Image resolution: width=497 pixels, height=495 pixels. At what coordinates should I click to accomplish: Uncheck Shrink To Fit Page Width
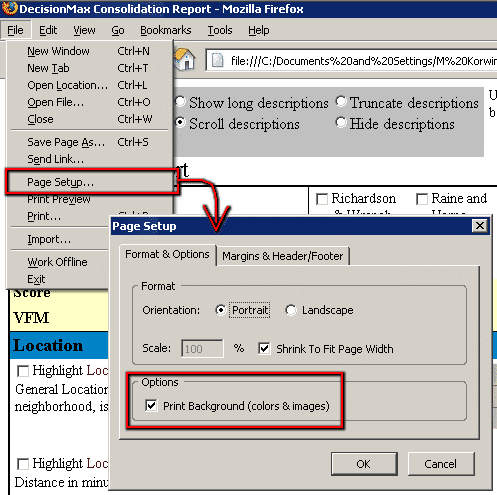(264, 348)
